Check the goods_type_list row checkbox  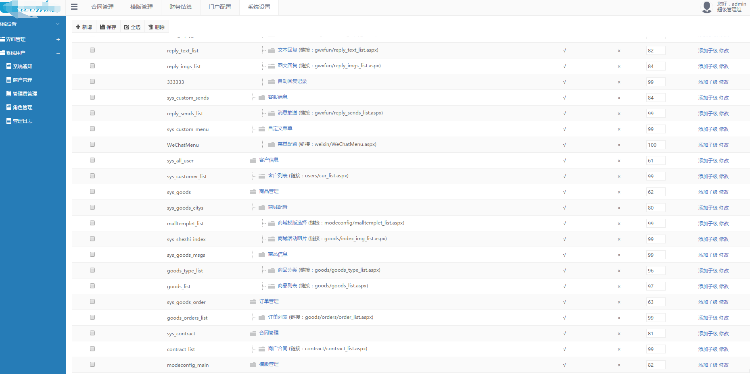(x=92, y=270)
